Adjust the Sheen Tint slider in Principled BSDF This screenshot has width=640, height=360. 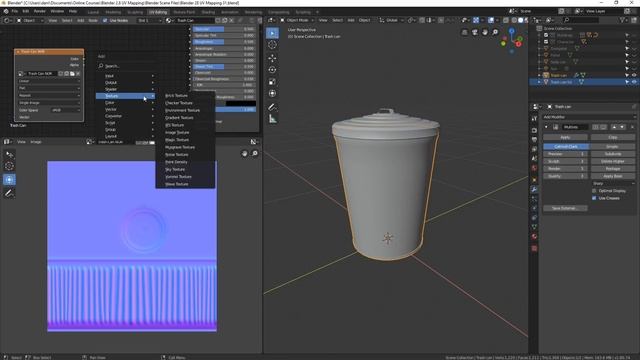pos(224,67)
